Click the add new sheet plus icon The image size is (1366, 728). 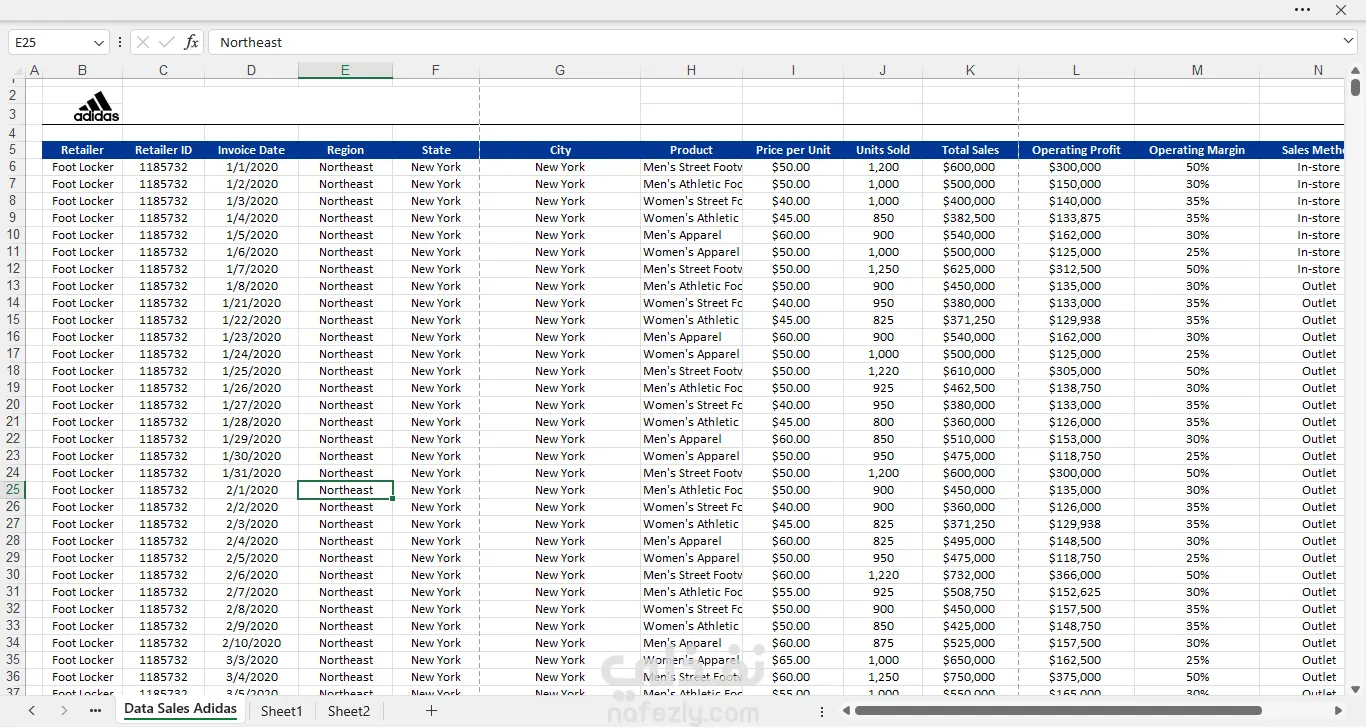pos(431,711)
